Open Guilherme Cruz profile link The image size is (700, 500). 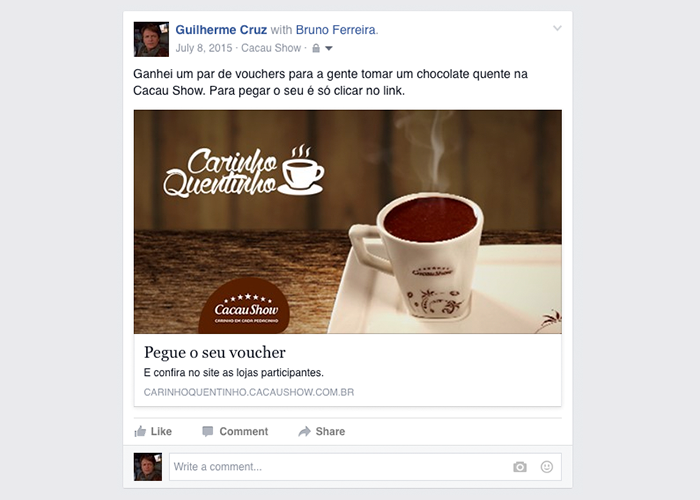[221, 30]
